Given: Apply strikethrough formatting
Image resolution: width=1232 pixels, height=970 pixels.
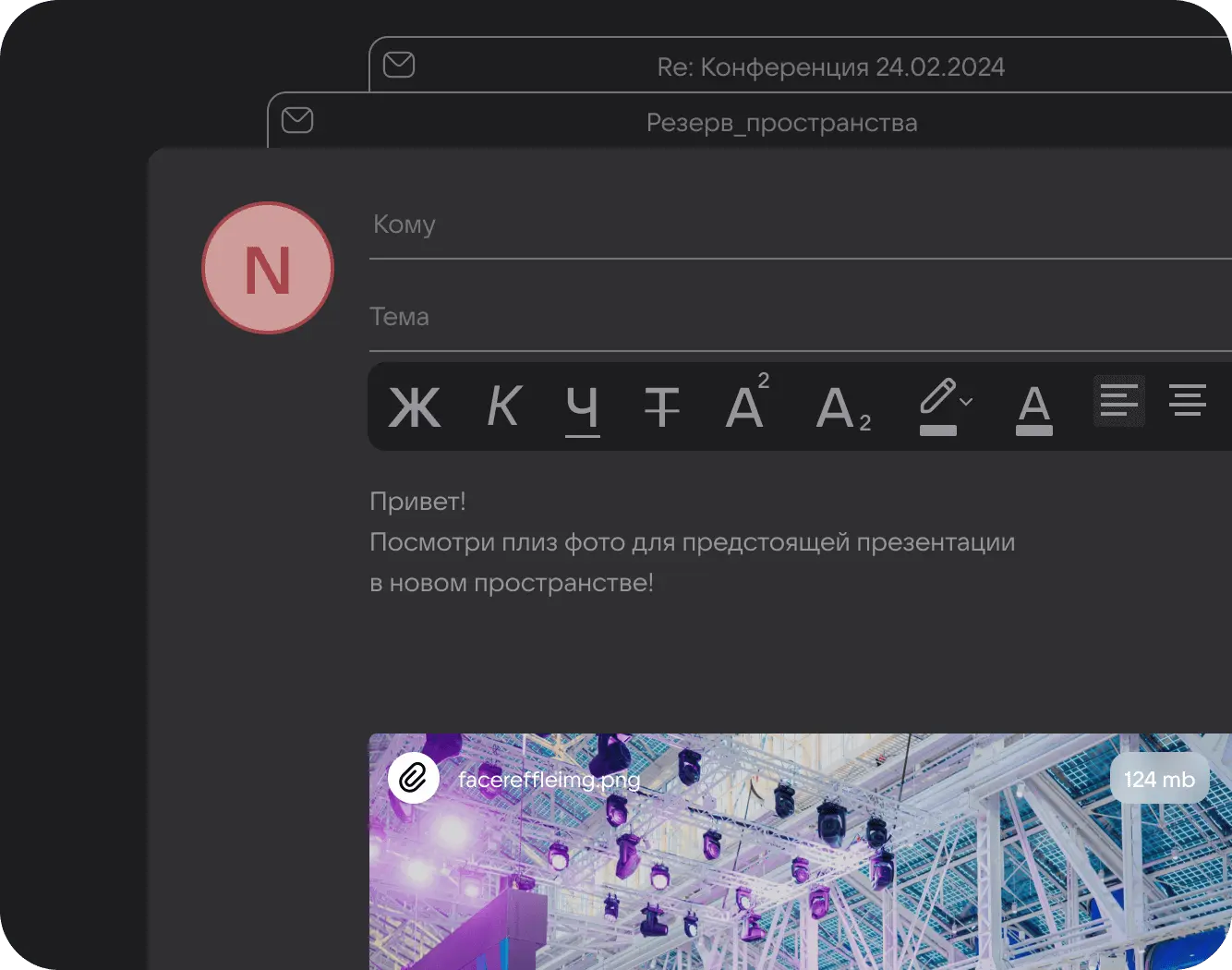Looking at the screenshot, I should 661,406.
